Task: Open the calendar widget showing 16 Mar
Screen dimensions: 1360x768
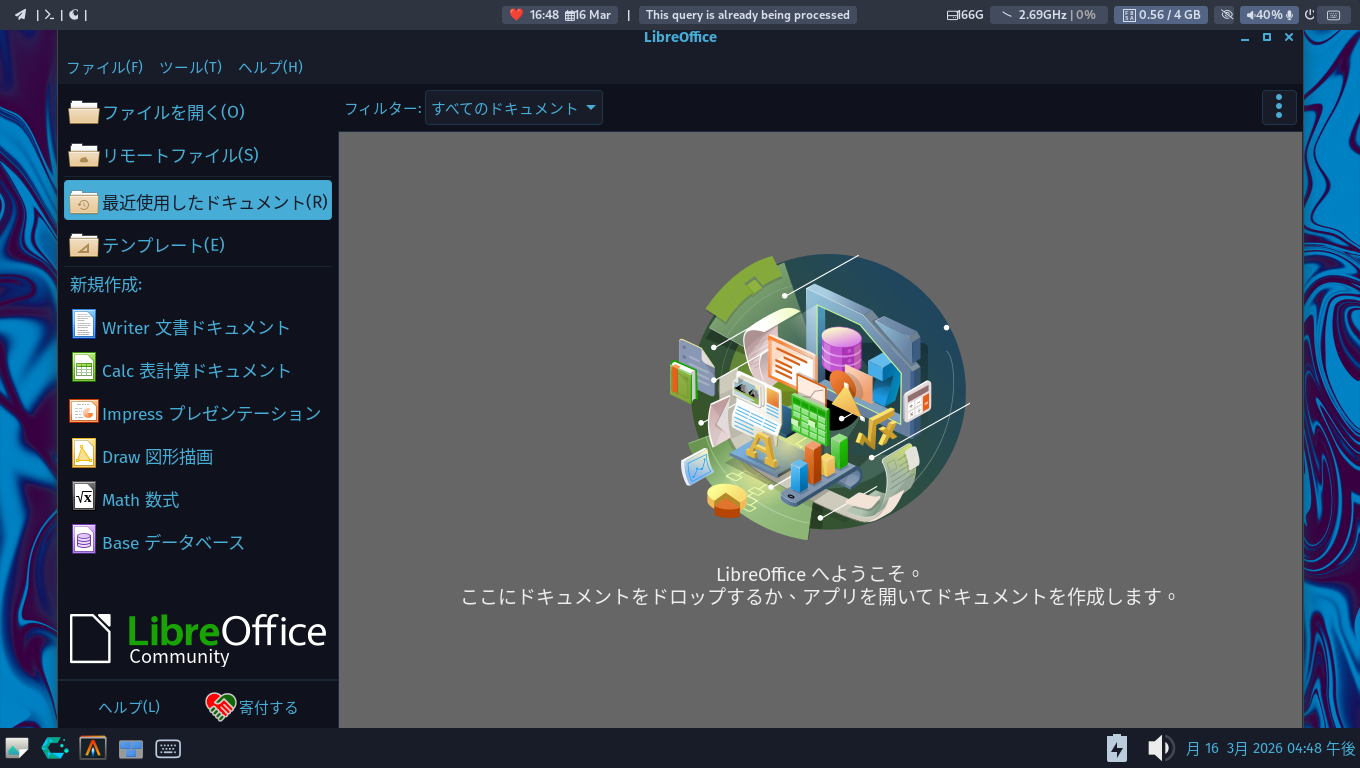Action: (x=588, y=15)
